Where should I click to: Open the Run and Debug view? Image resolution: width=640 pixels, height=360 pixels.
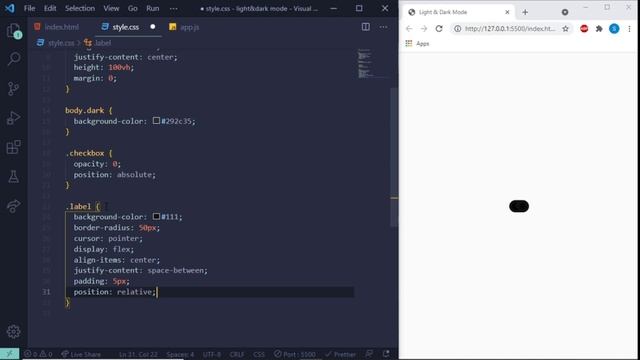(x=13, y=118)
